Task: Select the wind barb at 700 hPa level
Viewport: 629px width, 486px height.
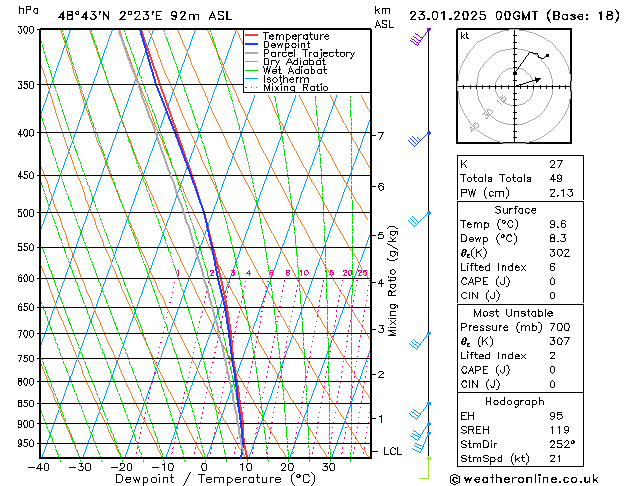Action: coord(421,340)
